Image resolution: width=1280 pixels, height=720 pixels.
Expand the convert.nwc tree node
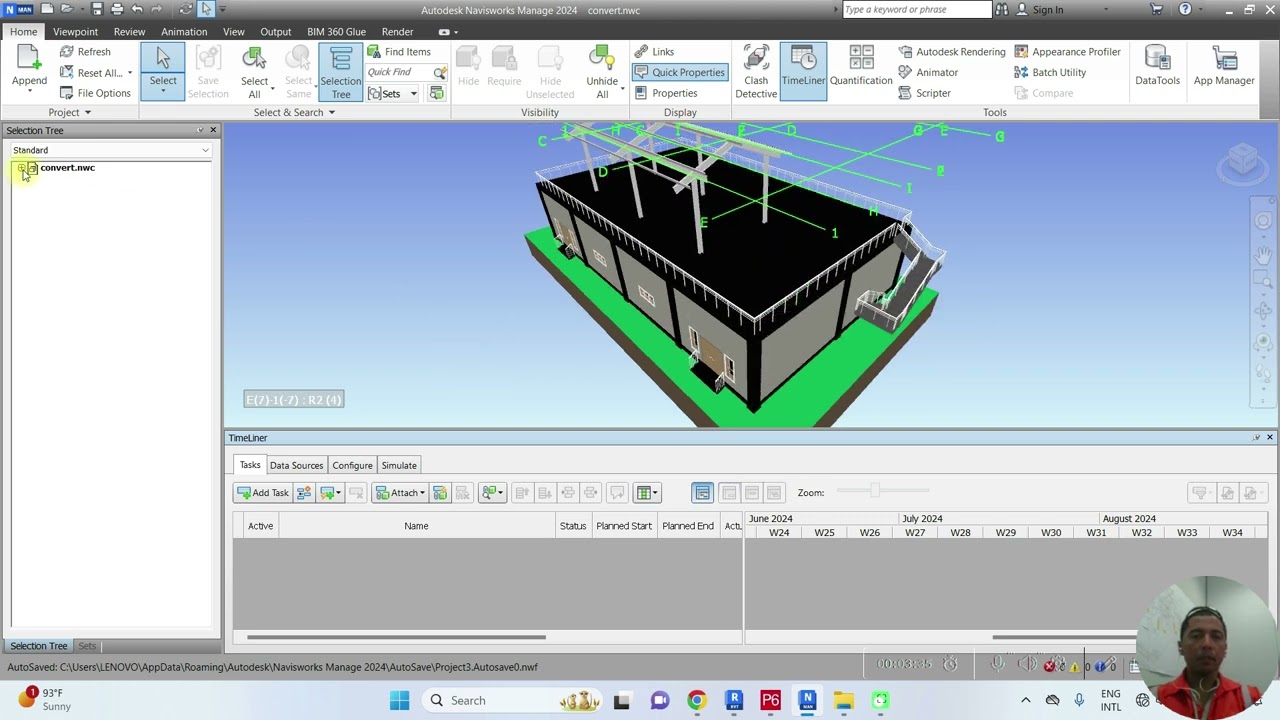pos(21,168)
